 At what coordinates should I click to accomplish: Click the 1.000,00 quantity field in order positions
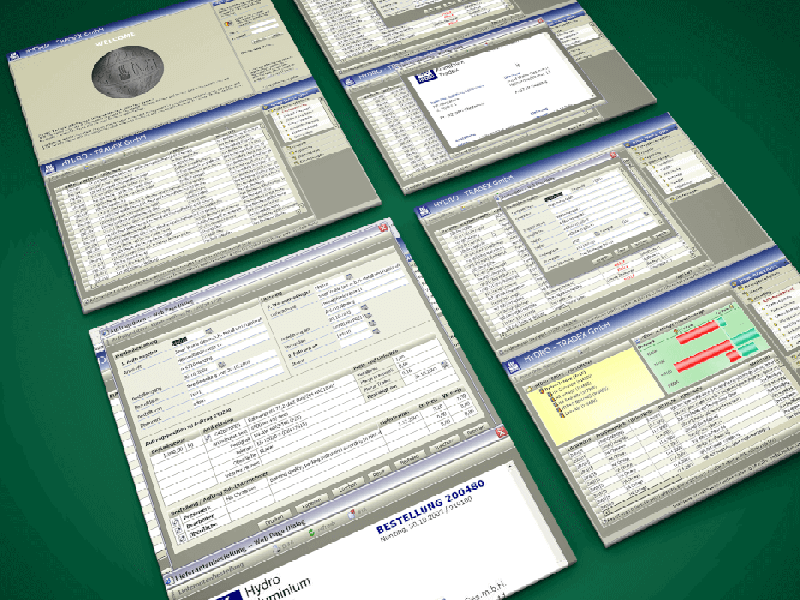pyautogui.click(x=169, y=452)
